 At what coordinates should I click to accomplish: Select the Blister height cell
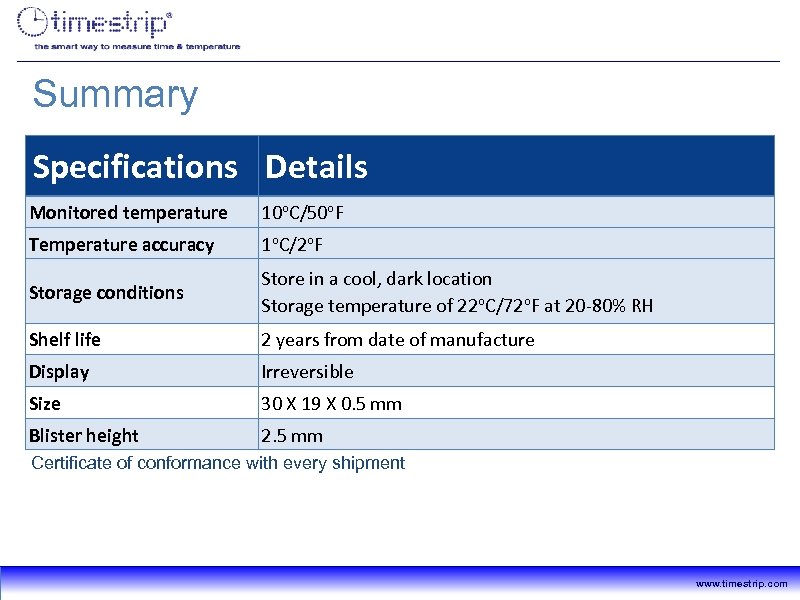pos(142,435)
